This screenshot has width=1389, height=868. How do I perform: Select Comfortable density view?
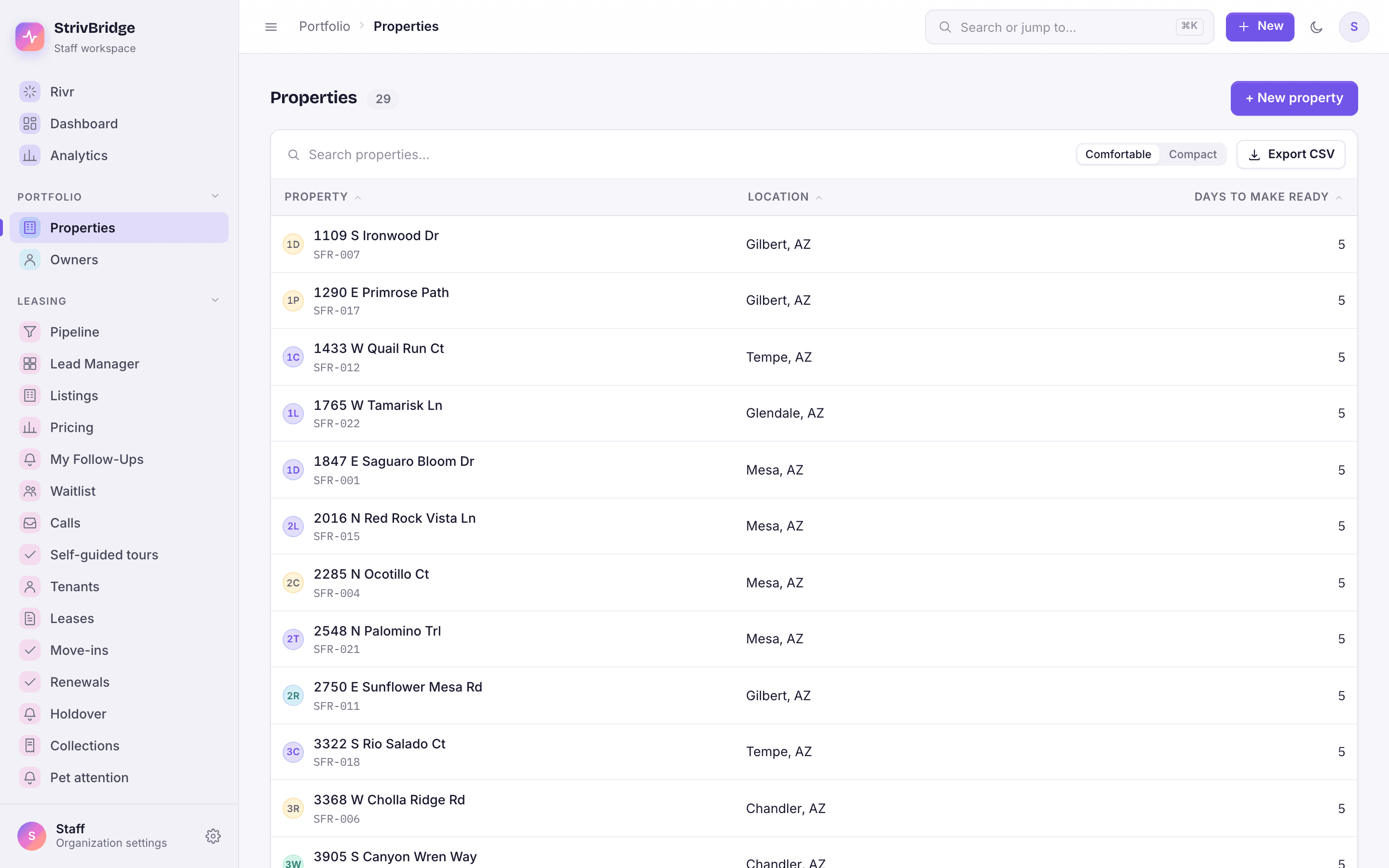click(1117, 154)
